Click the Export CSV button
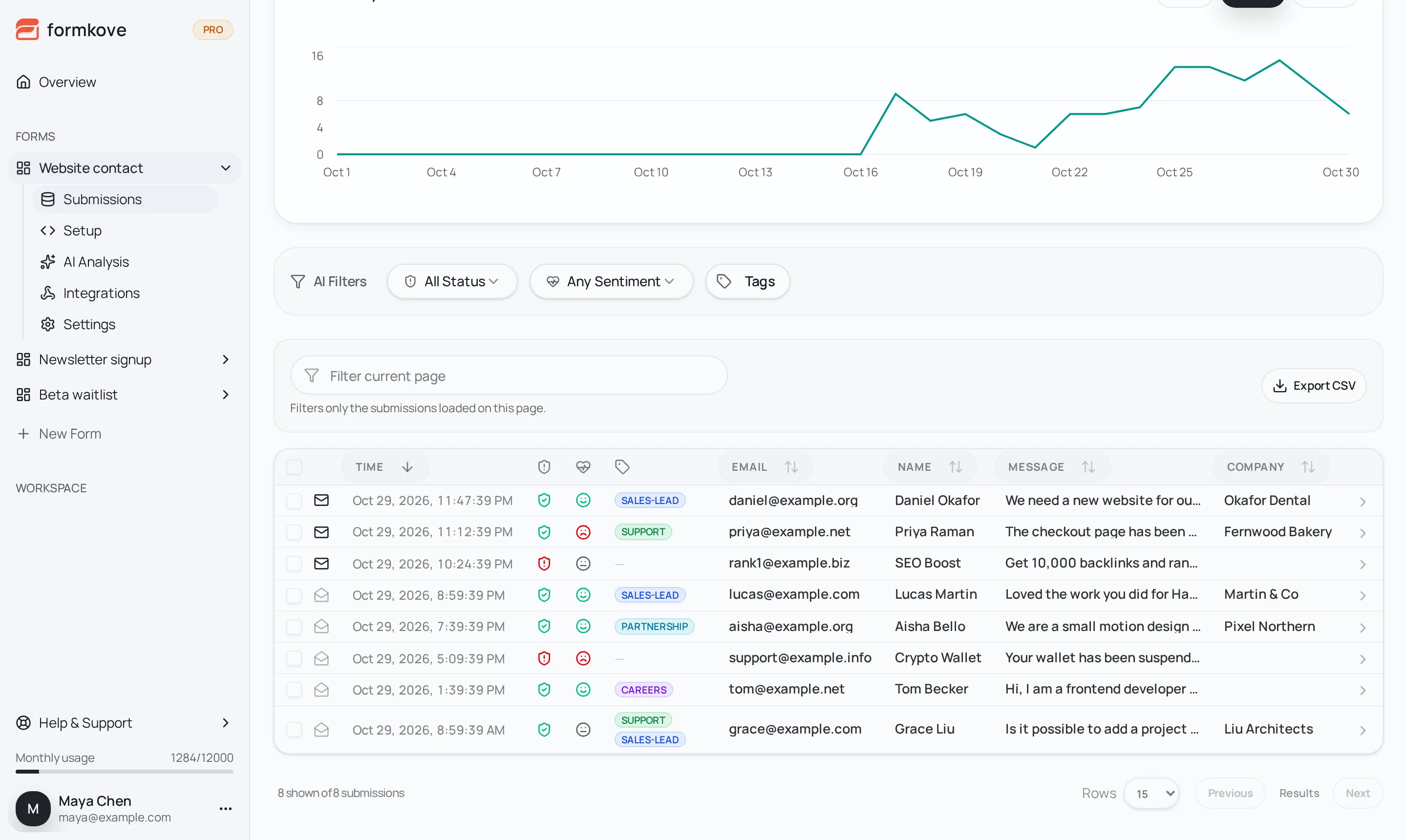 pos(1314,386)
